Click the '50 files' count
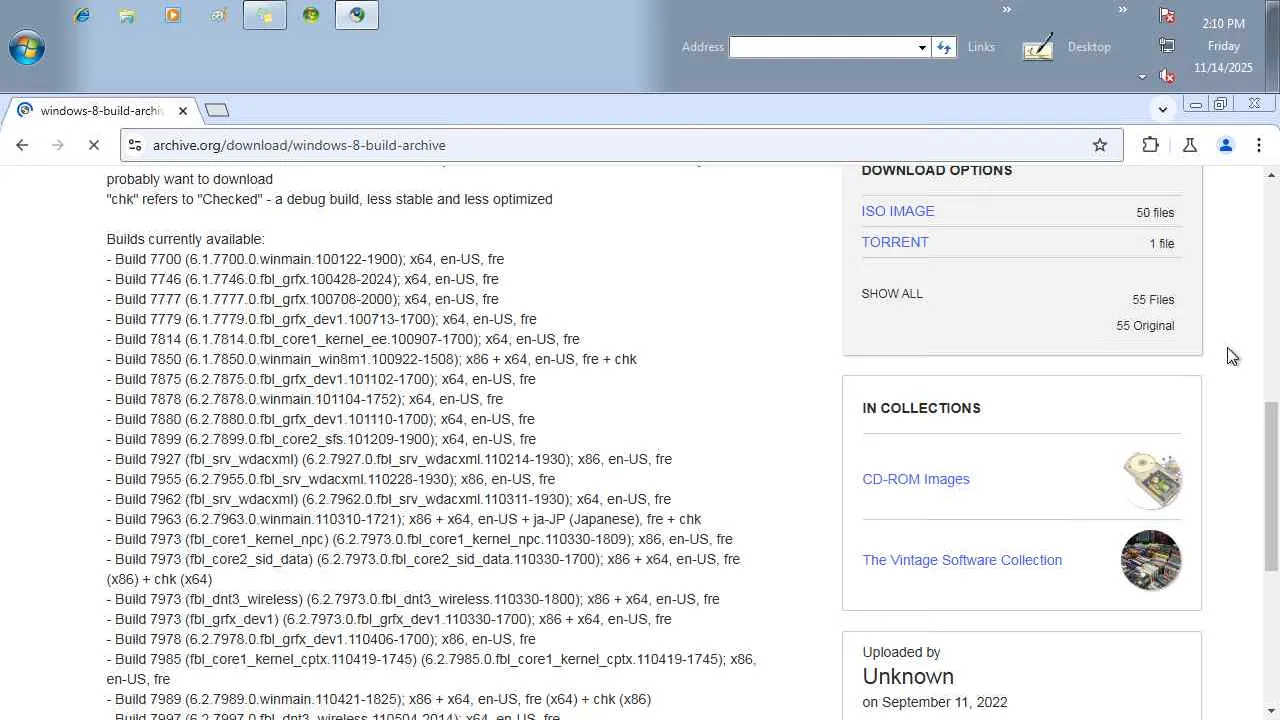1280x720 pixels. tap(1155, 213)
